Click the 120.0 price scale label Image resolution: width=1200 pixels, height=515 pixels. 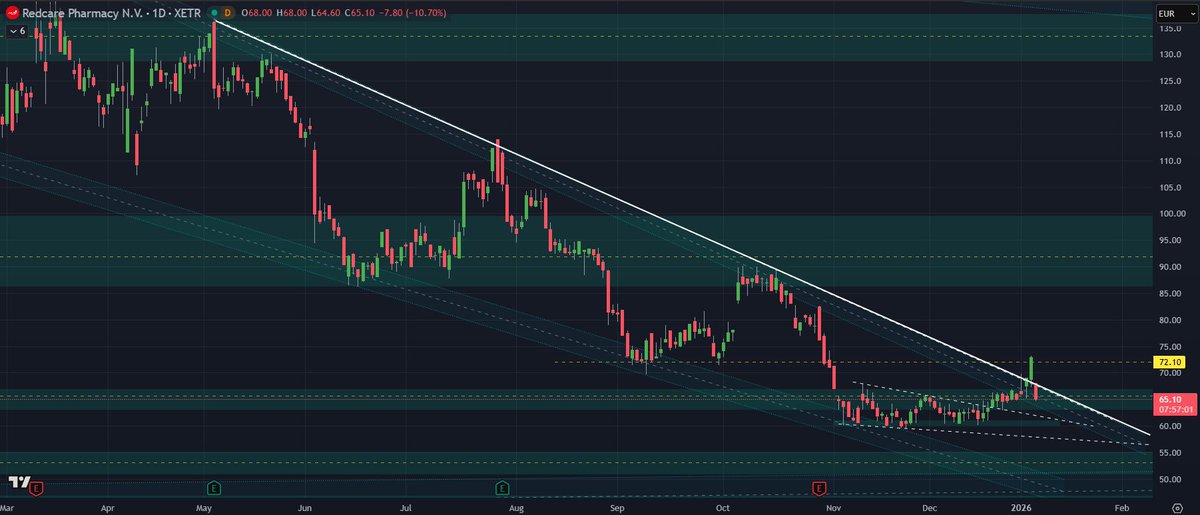pos(1168,107)
